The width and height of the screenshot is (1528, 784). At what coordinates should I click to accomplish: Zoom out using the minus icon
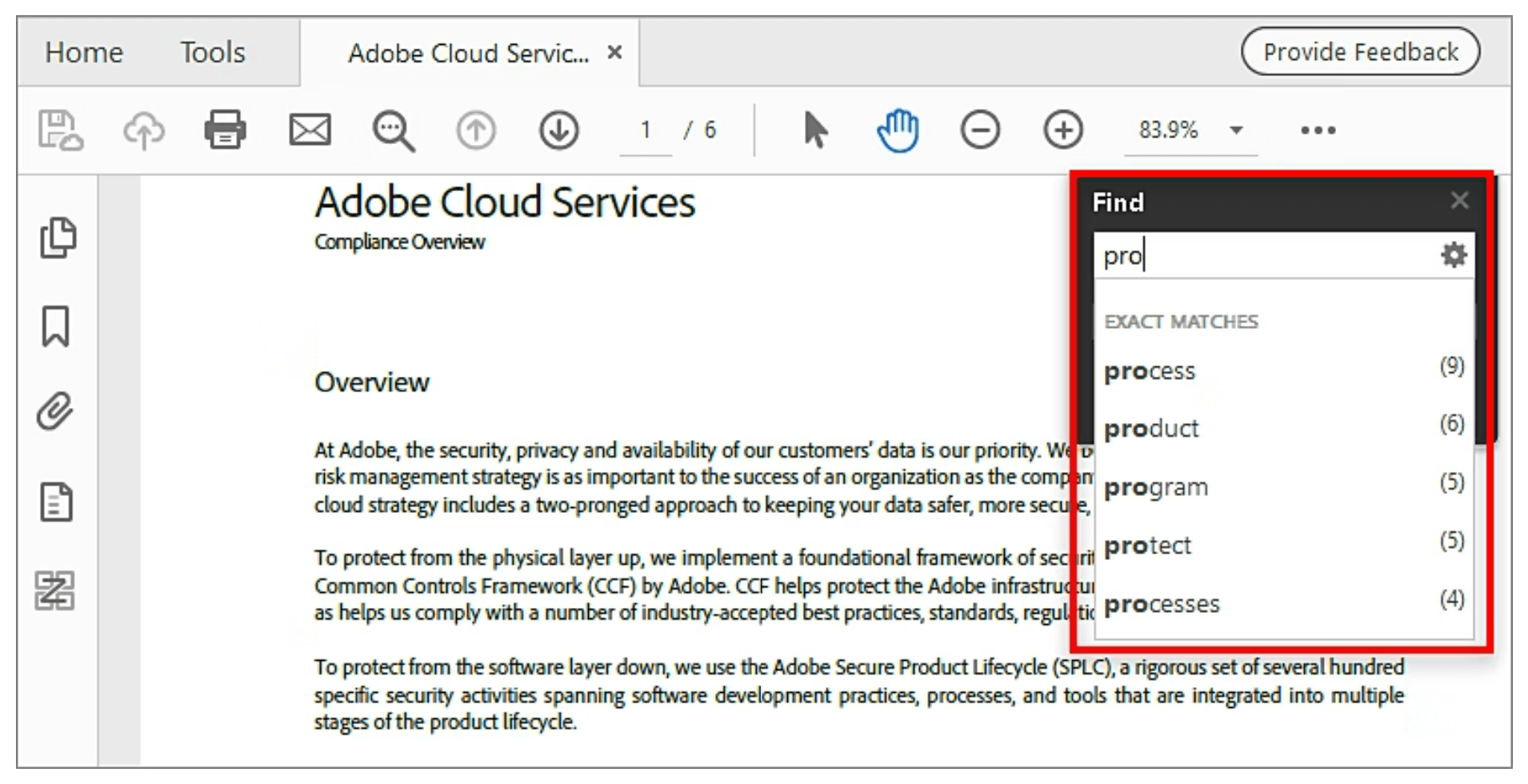[982, 129]
